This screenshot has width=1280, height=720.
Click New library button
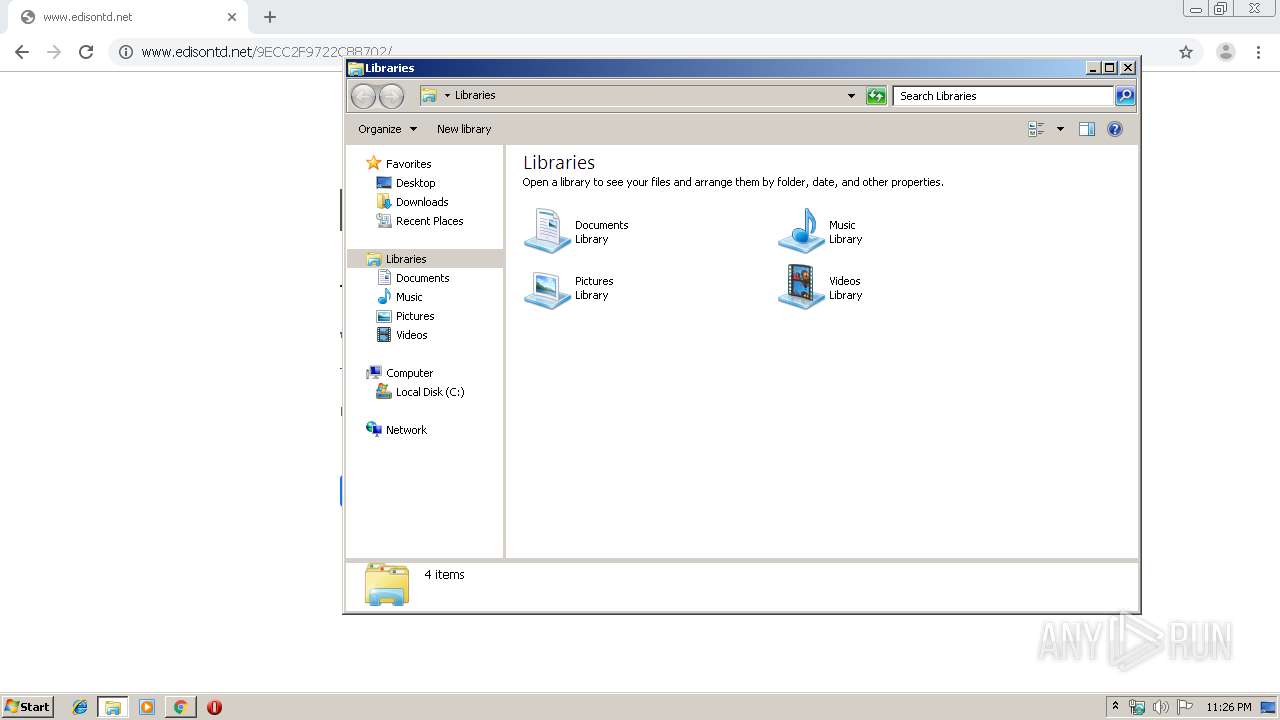point(464,129)
